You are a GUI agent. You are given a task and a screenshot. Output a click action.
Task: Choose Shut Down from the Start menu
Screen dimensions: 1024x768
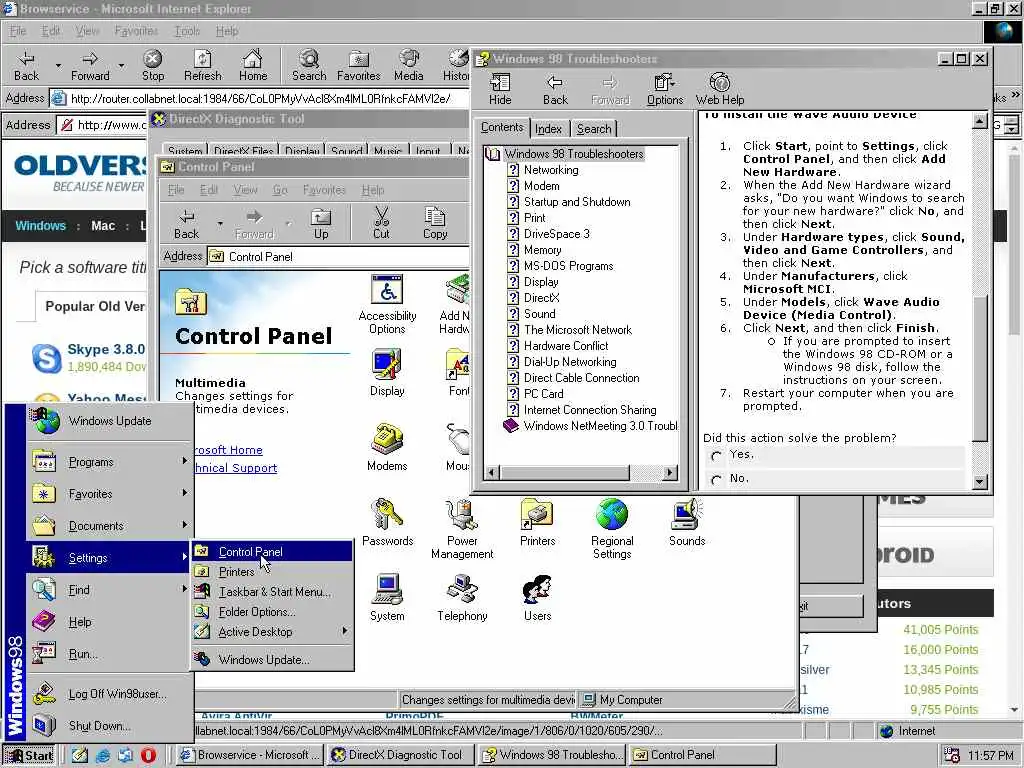(x=110, y=726)
